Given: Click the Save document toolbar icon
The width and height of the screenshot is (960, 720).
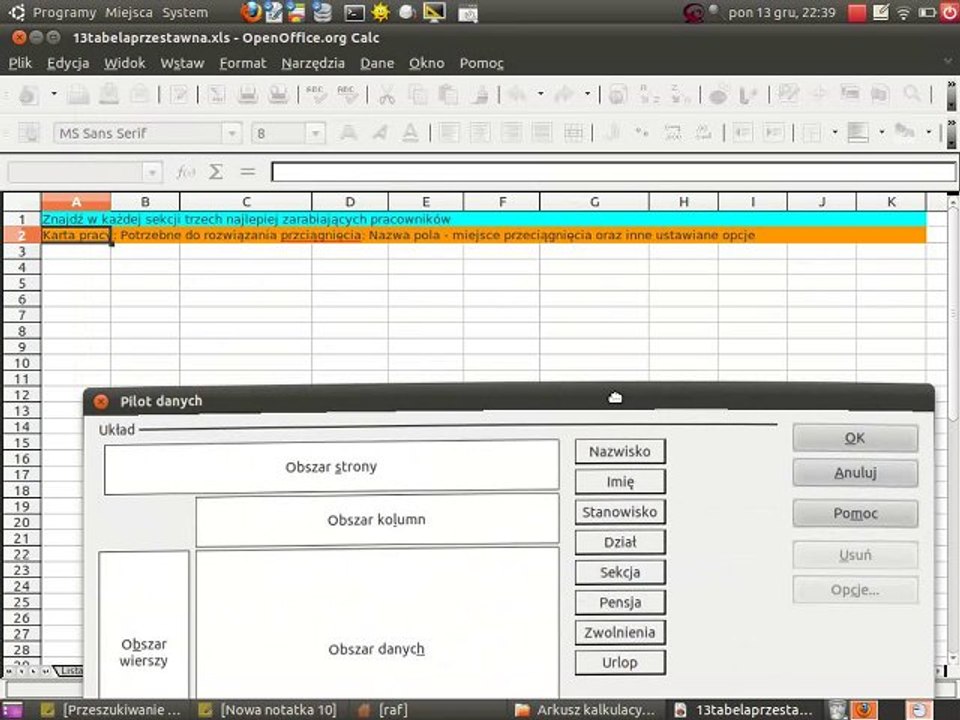Looking at the screenshot, I should coord(109,94).
